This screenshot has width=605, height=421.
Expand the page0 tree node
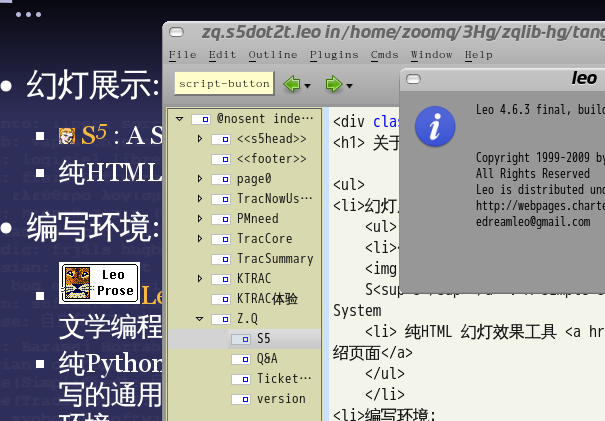point(200,179)
